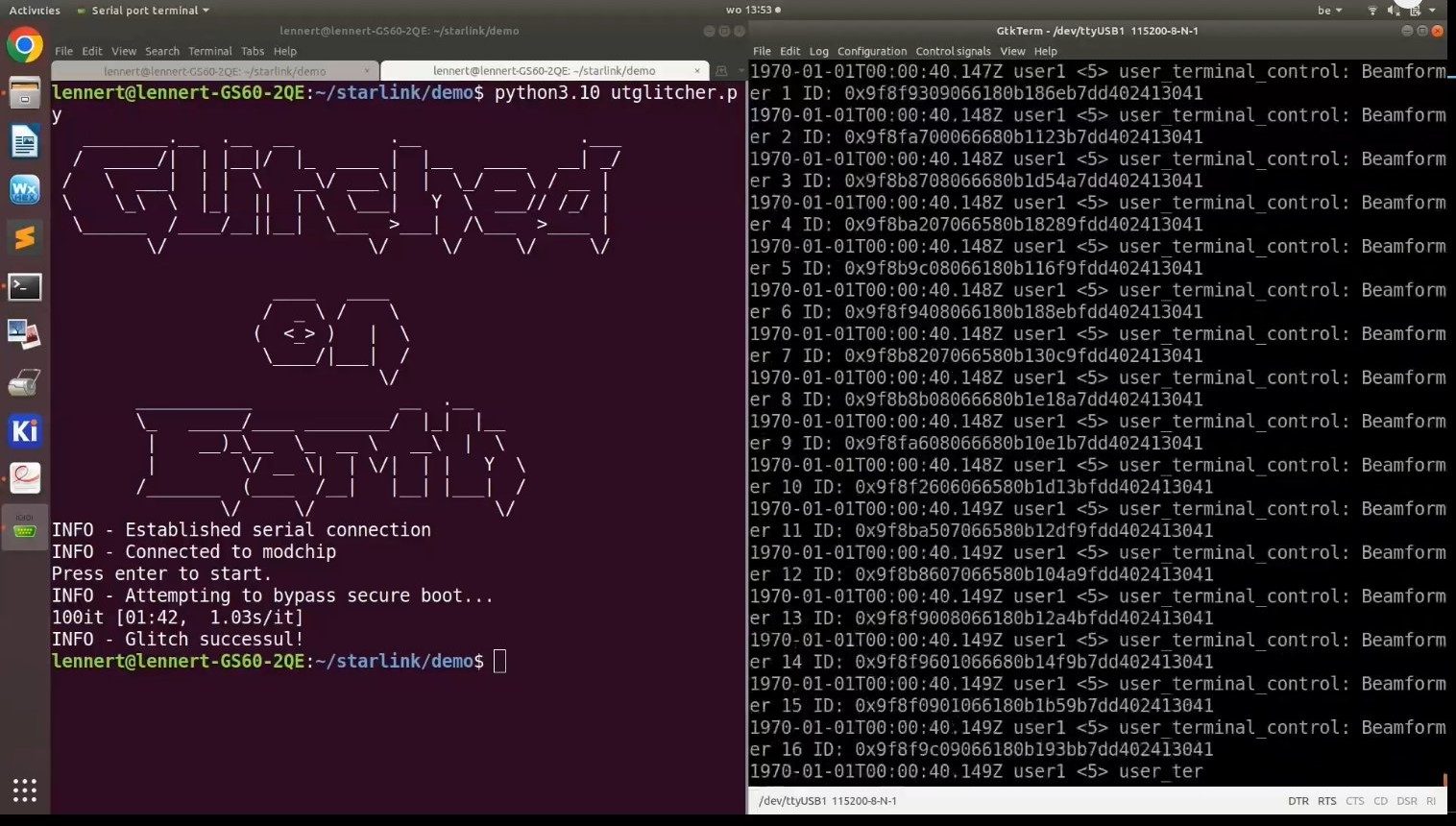Select the second active terminal tab

tap(545, 71)
